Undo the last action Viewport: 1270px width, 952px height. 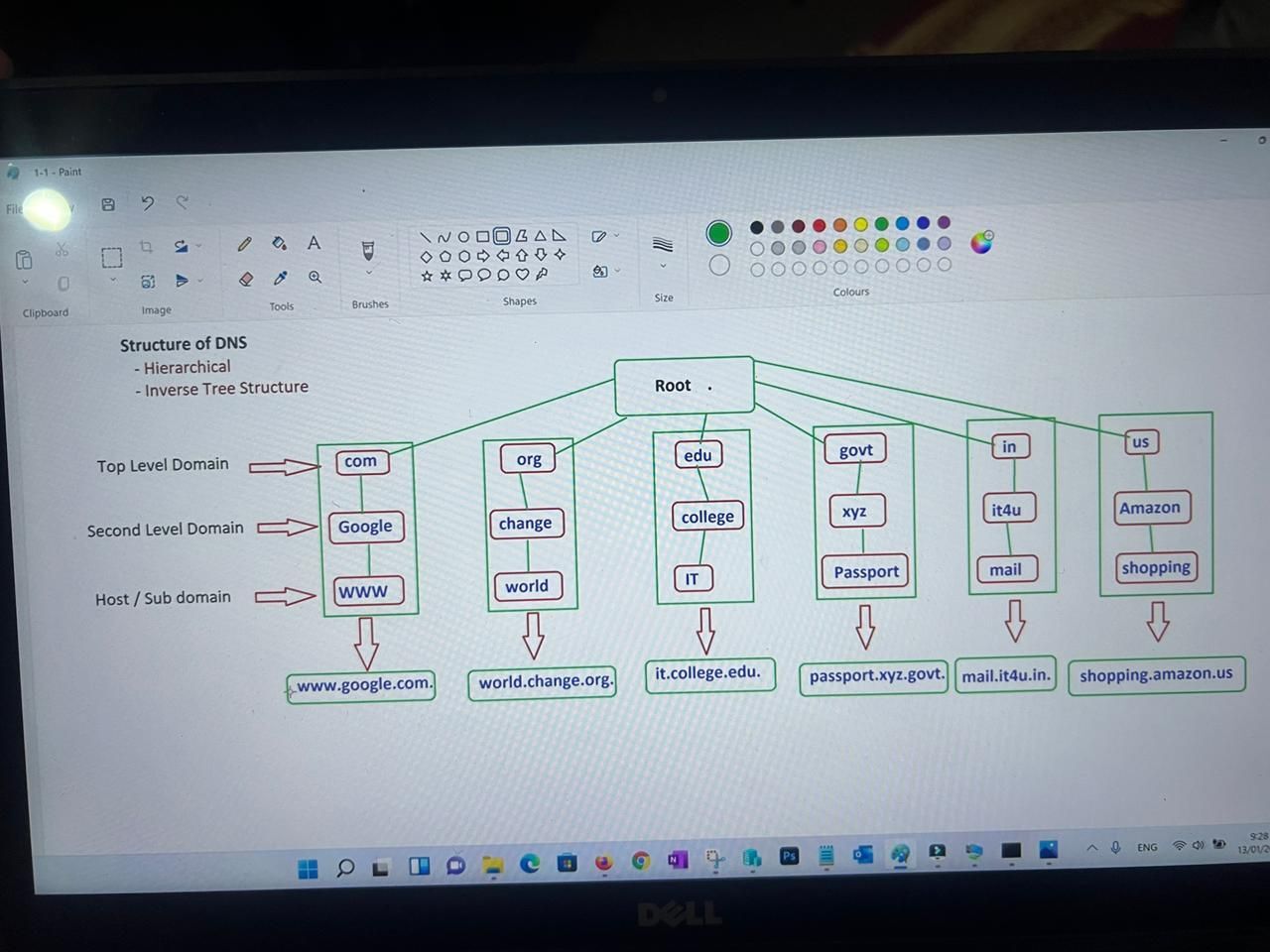pos(148,203)
